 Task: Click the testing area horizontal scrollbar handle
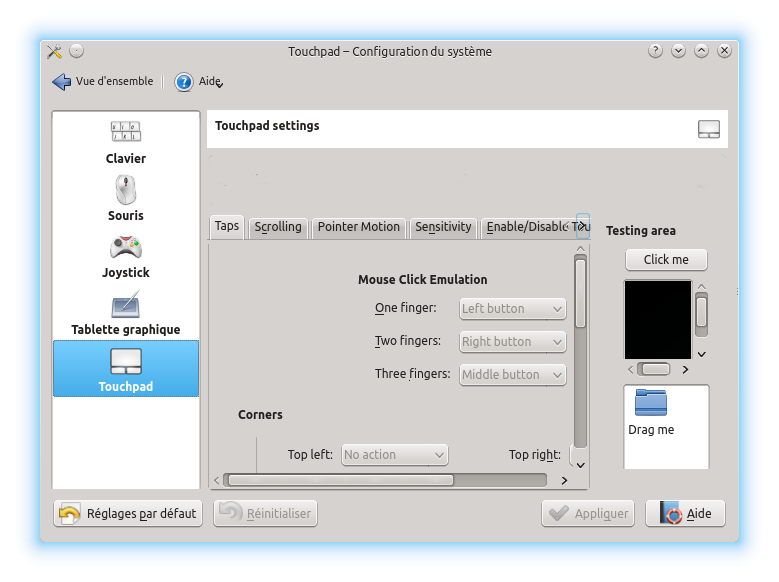point(656,369)
